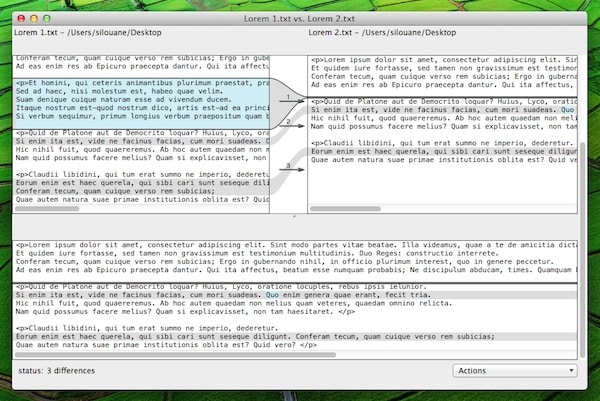
Task: Click '<p>Claudii libidini' line in left pane
Action: pos(142,174)
